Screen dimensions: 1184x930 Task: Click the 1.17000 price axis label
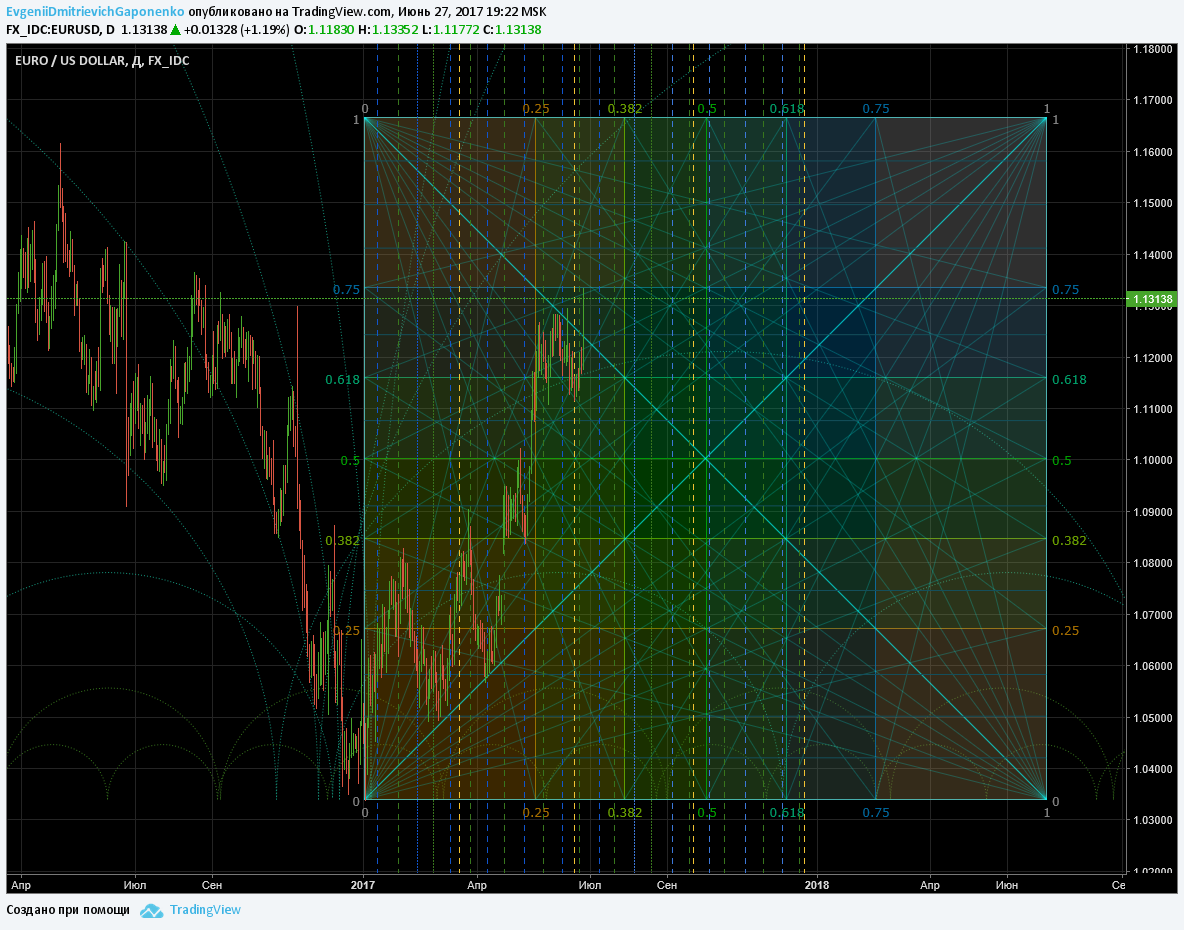click(x=1152, y=100)
